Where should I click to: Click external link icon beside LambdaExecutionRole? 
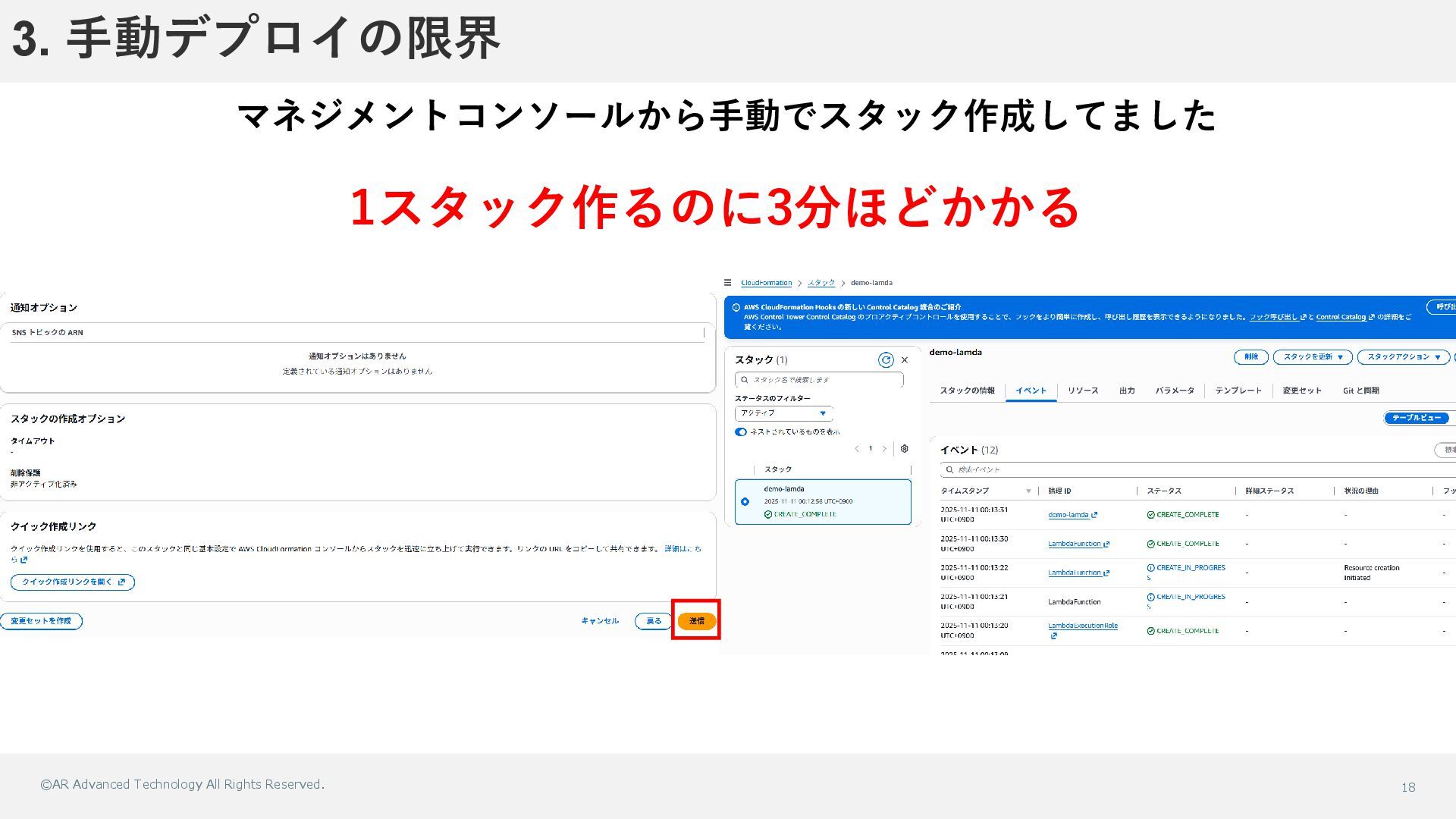(x=1053, y=636)
